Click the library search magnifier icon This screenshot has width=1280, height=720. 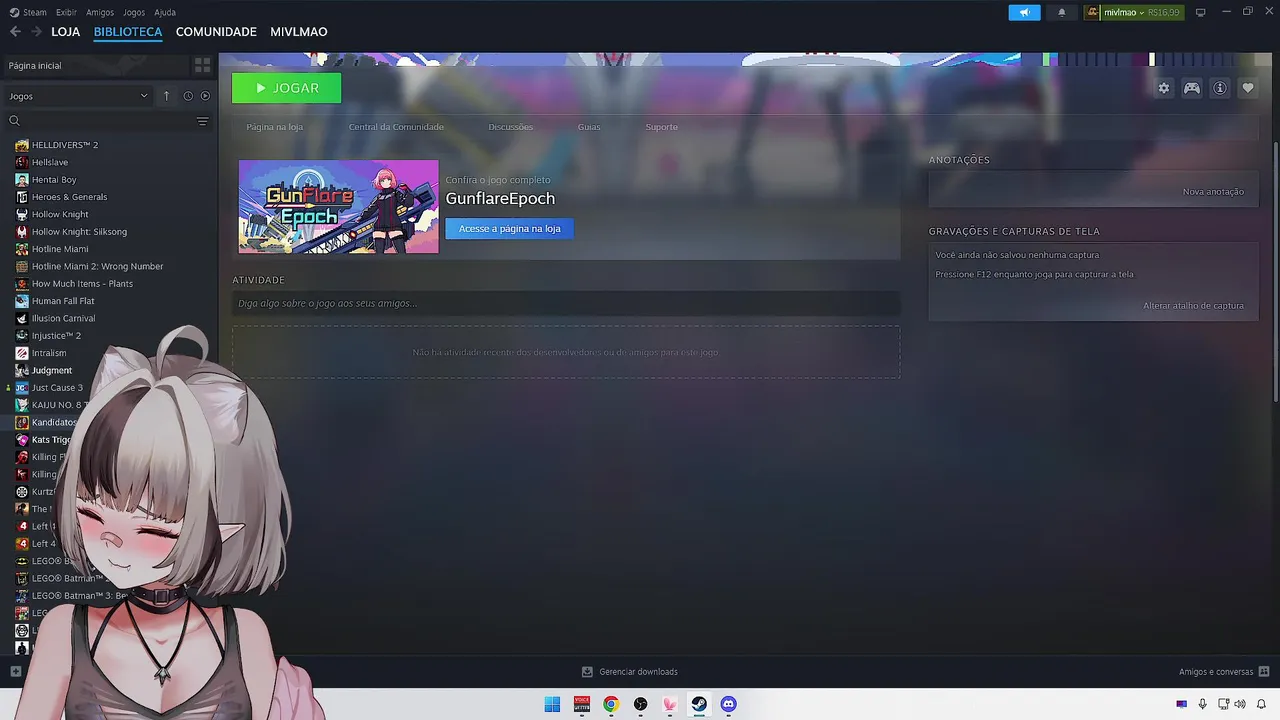pyautogui.click(x=14, y=121)
